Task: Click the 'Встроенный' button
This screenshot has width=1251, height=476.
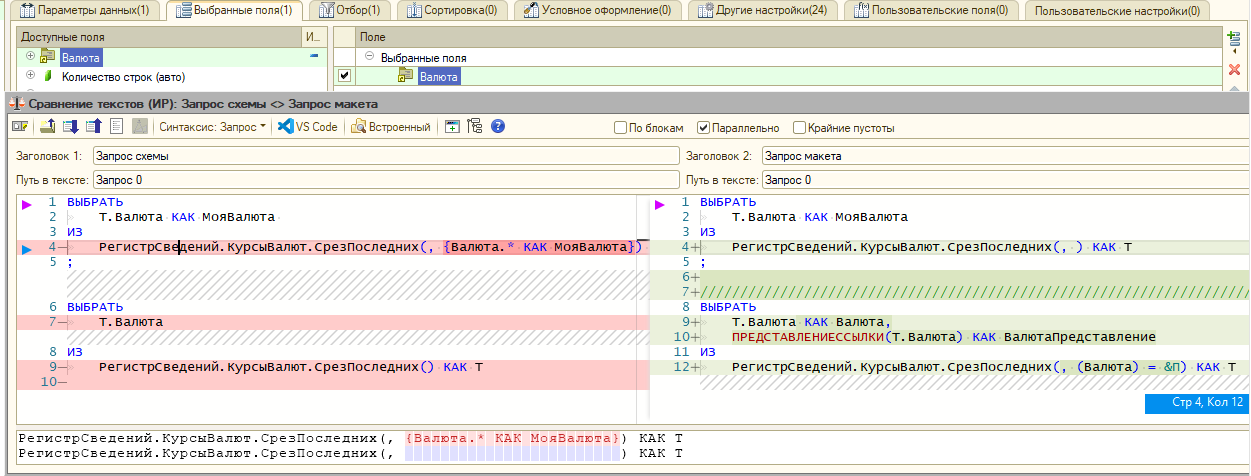Action: pos(391,127)
